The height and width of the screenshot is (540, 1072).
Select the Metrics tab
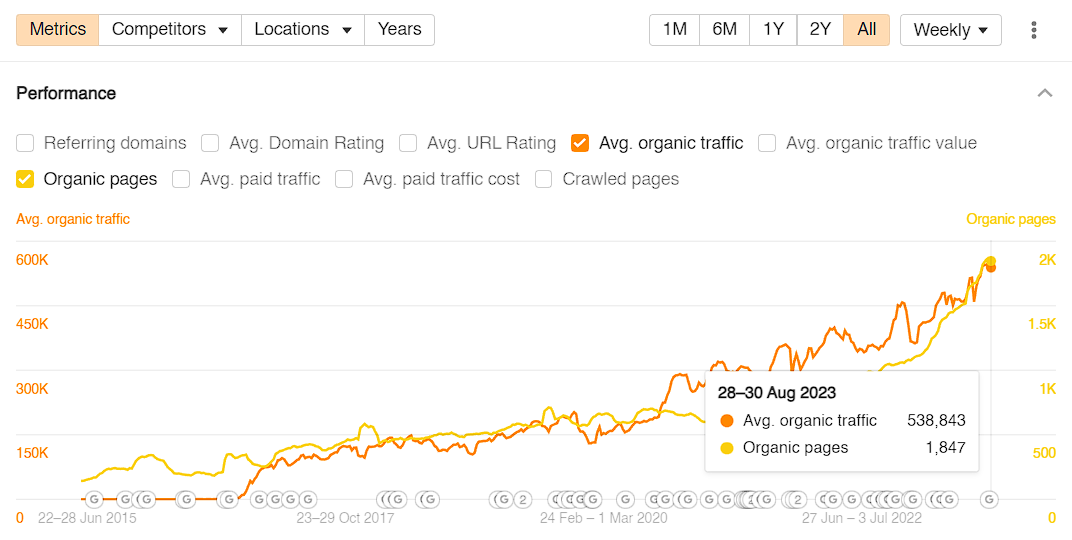[x=57, y=29]
